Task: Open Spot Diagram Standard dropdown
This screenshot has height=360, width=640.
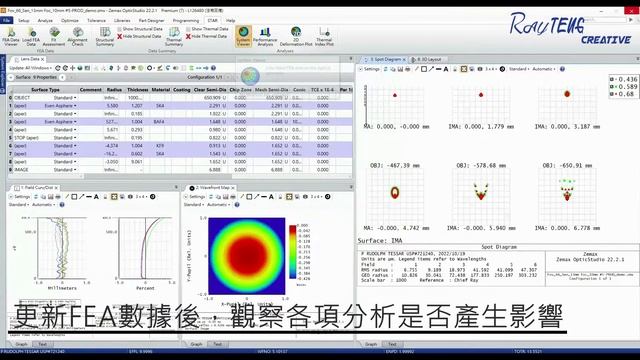Action: 519,69
